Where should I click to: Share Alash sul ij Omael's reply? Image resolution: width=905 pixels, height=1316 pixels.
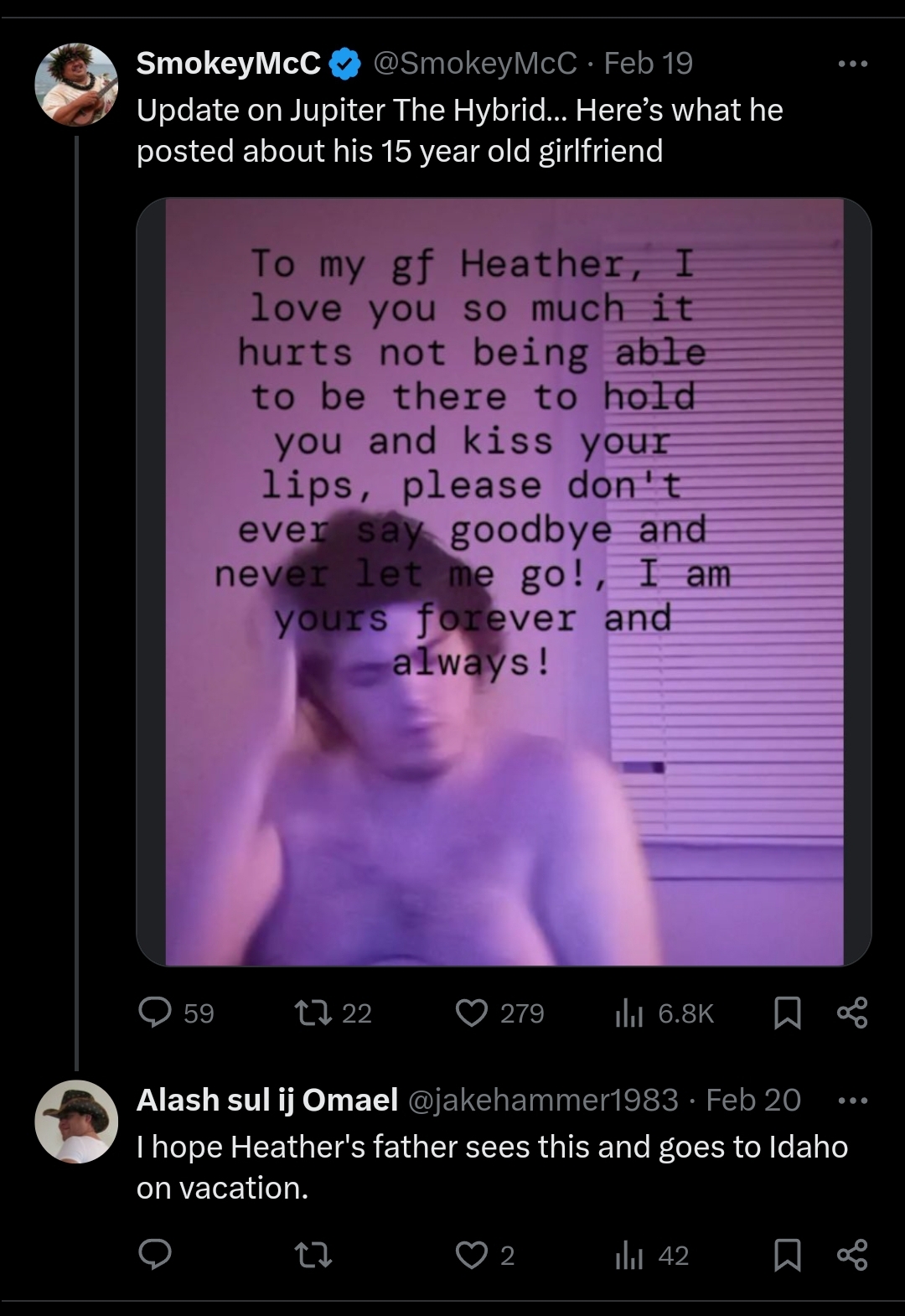[x=852, y=1255]
